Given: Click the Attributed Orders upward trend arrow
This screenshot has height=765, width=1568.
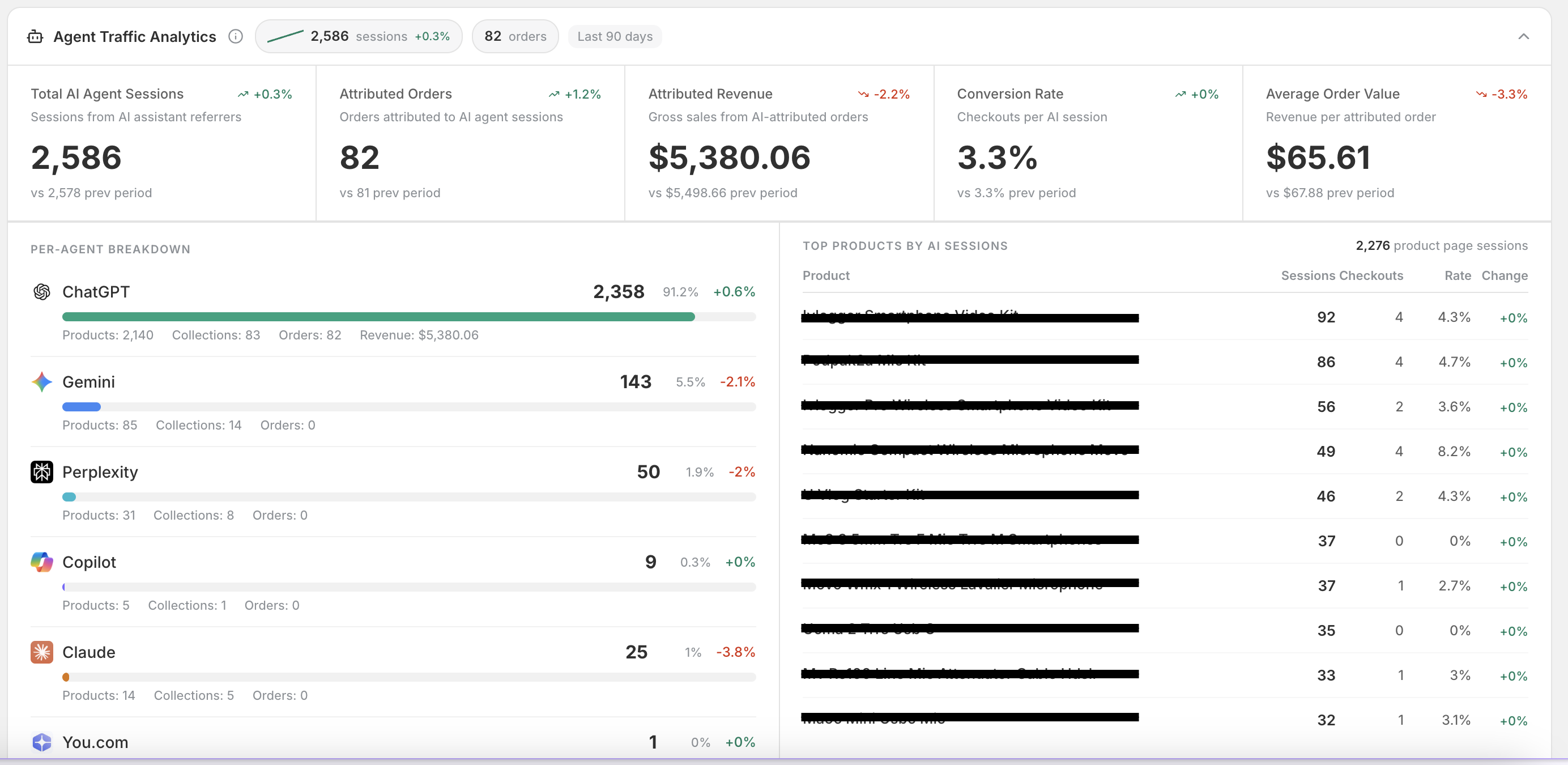Looking at the screenshot, I should tap(554, 95).
